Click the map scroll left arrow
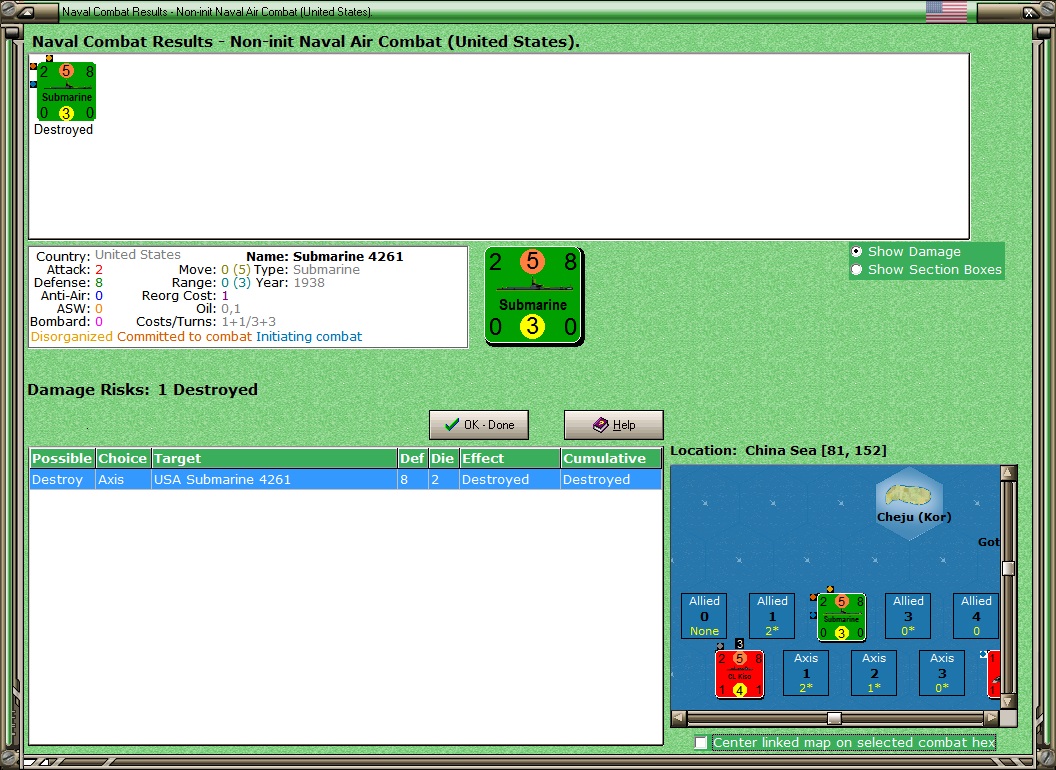1056x770 pixels. (679, 718)
